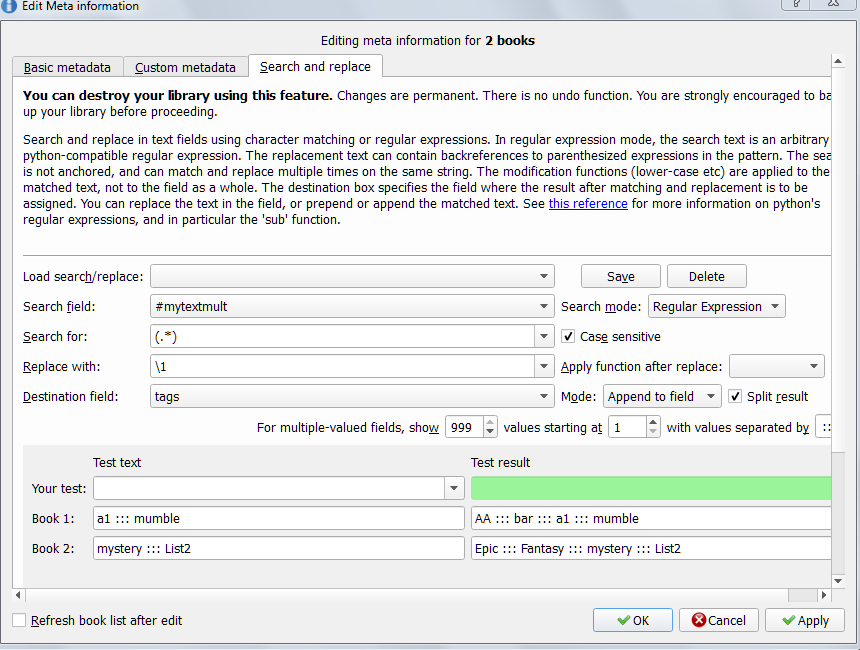The width and height of the screenshot is (860, 650).
Task: Expand Replace with history arrow
Action: (x=544, y=366)
